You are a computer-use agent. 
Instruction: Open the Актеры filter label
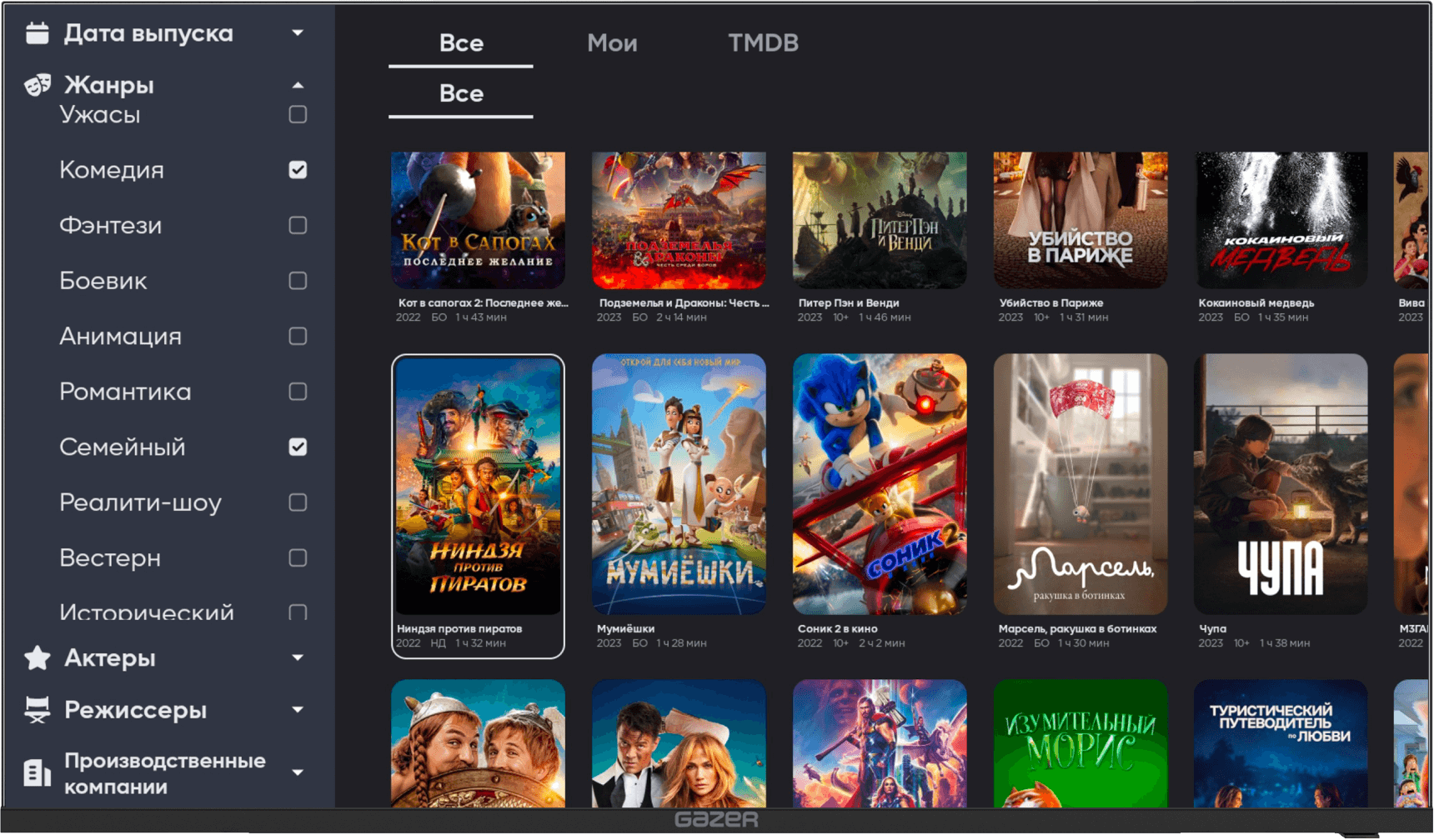click(x=110, y=658)
